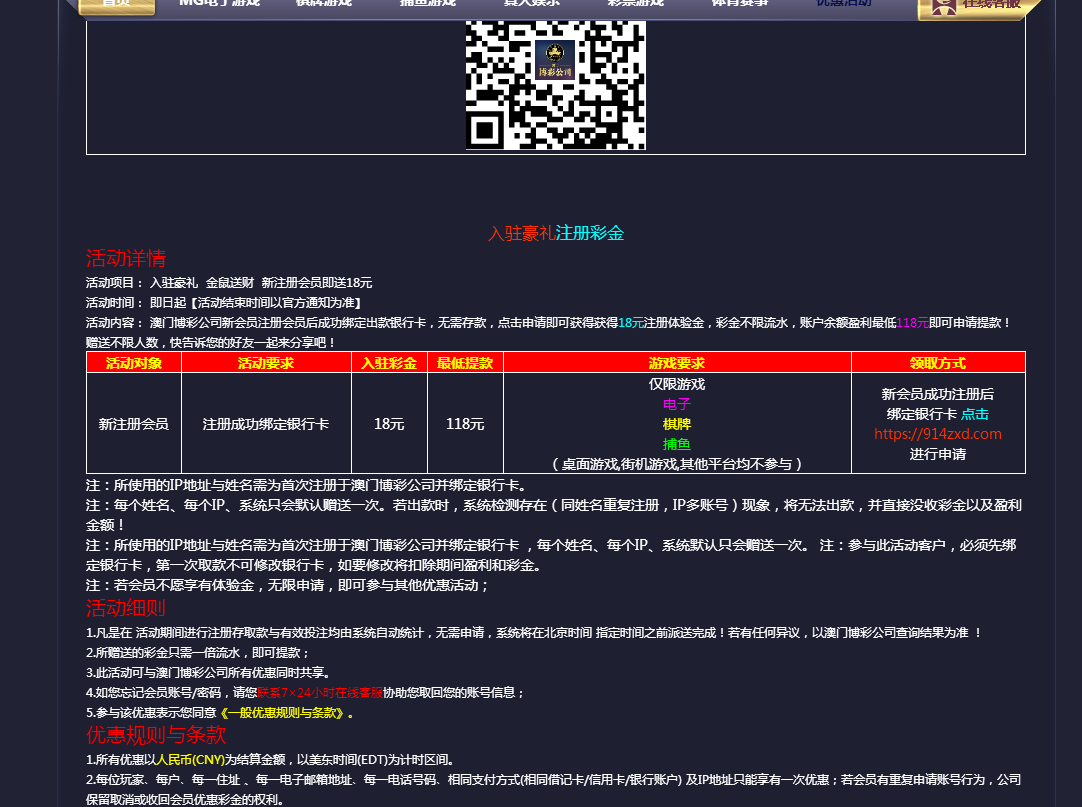Click the 活动项目 line about 新注册会员即送18元
This screenshot has width=1082, height=807.
229,282
